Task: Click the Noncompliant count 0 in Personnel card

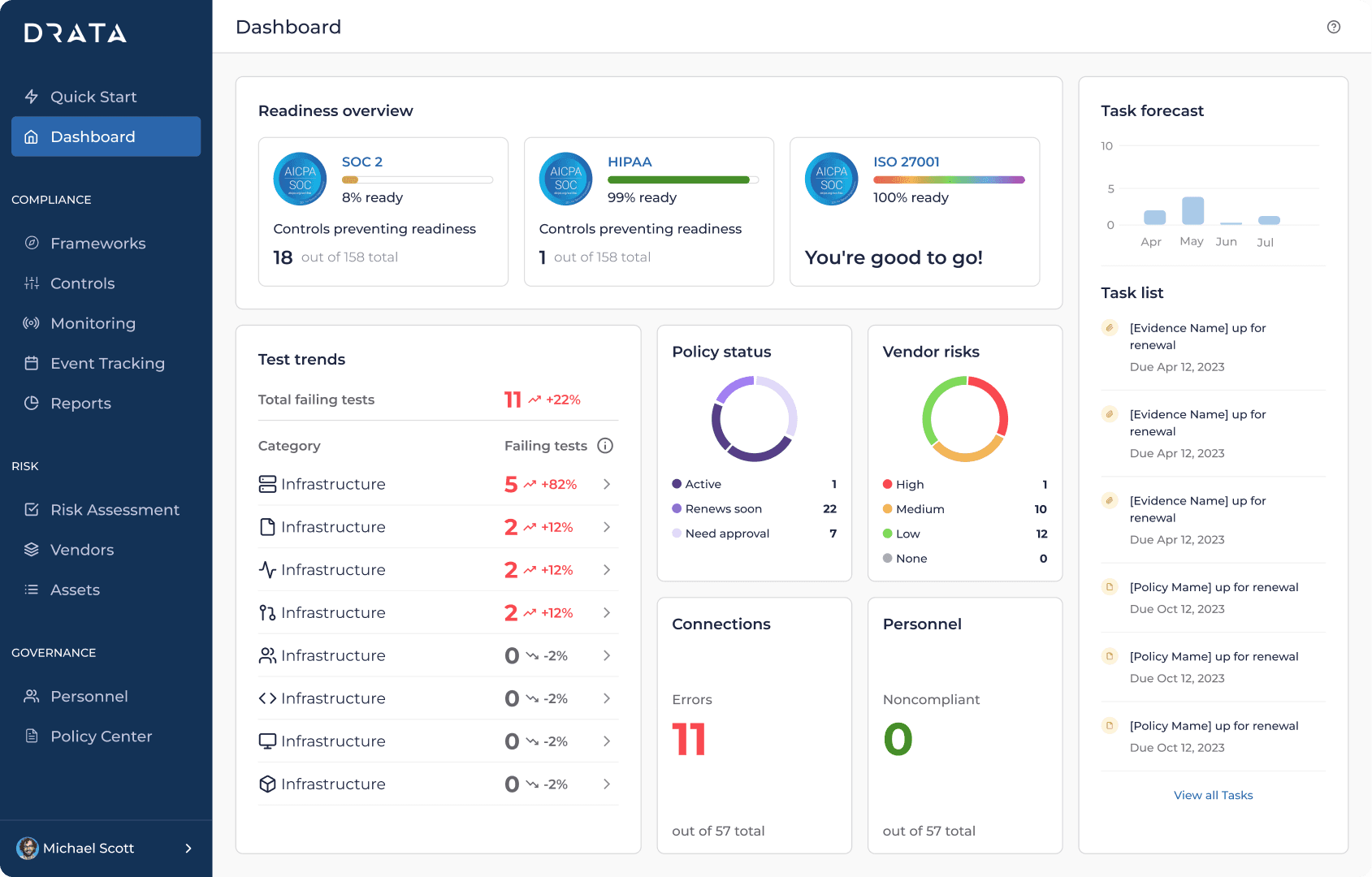Action: point(898,740)
